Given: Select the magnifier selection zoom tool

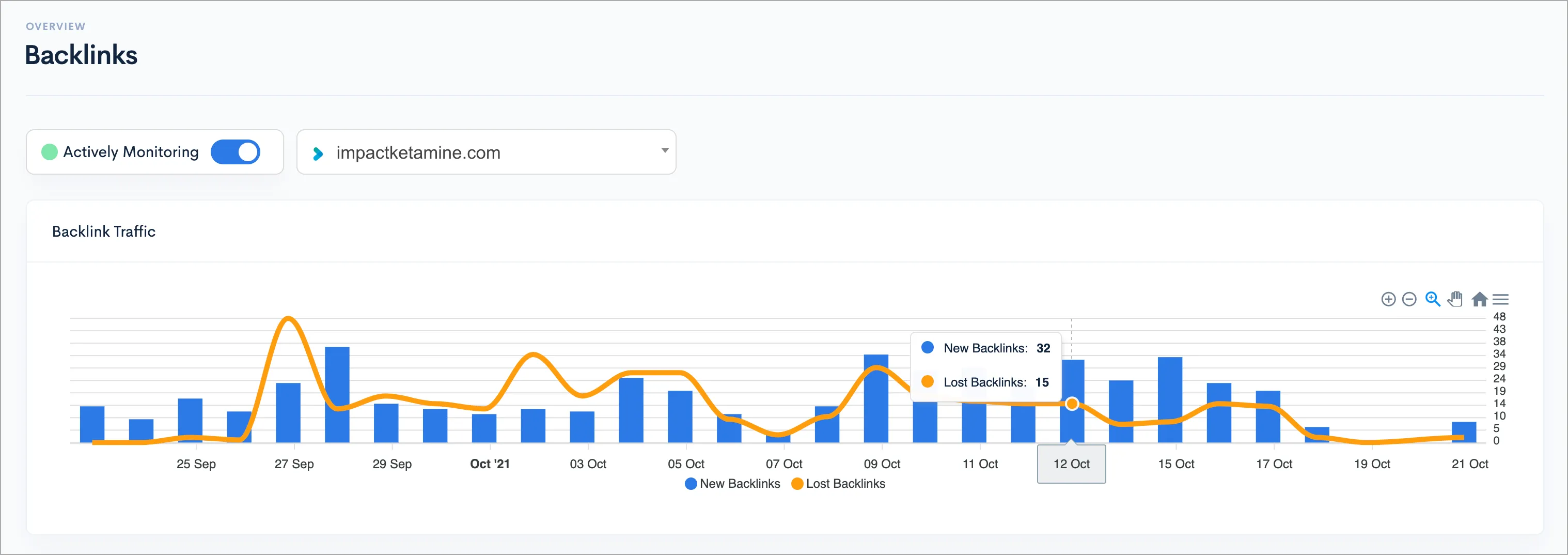Looking at the screenshot, I should pos(1432,299).
